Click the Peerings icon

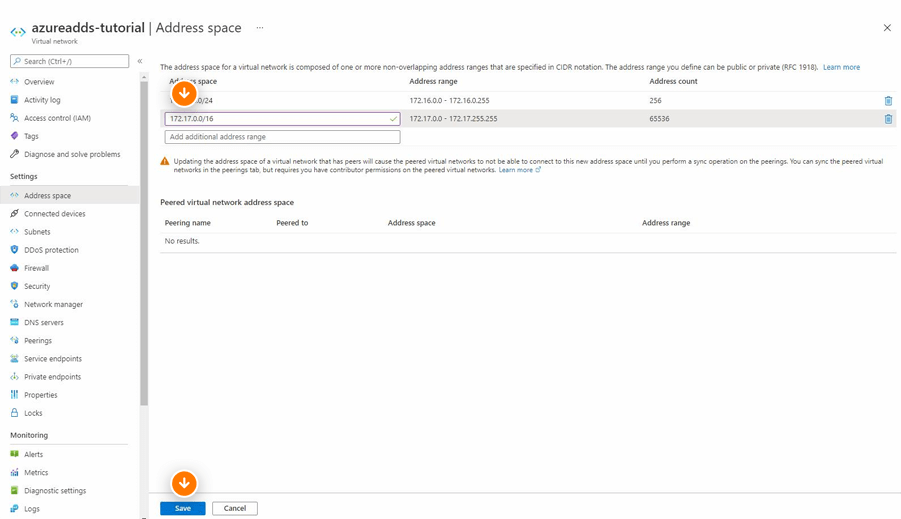(x=14, y=340)
